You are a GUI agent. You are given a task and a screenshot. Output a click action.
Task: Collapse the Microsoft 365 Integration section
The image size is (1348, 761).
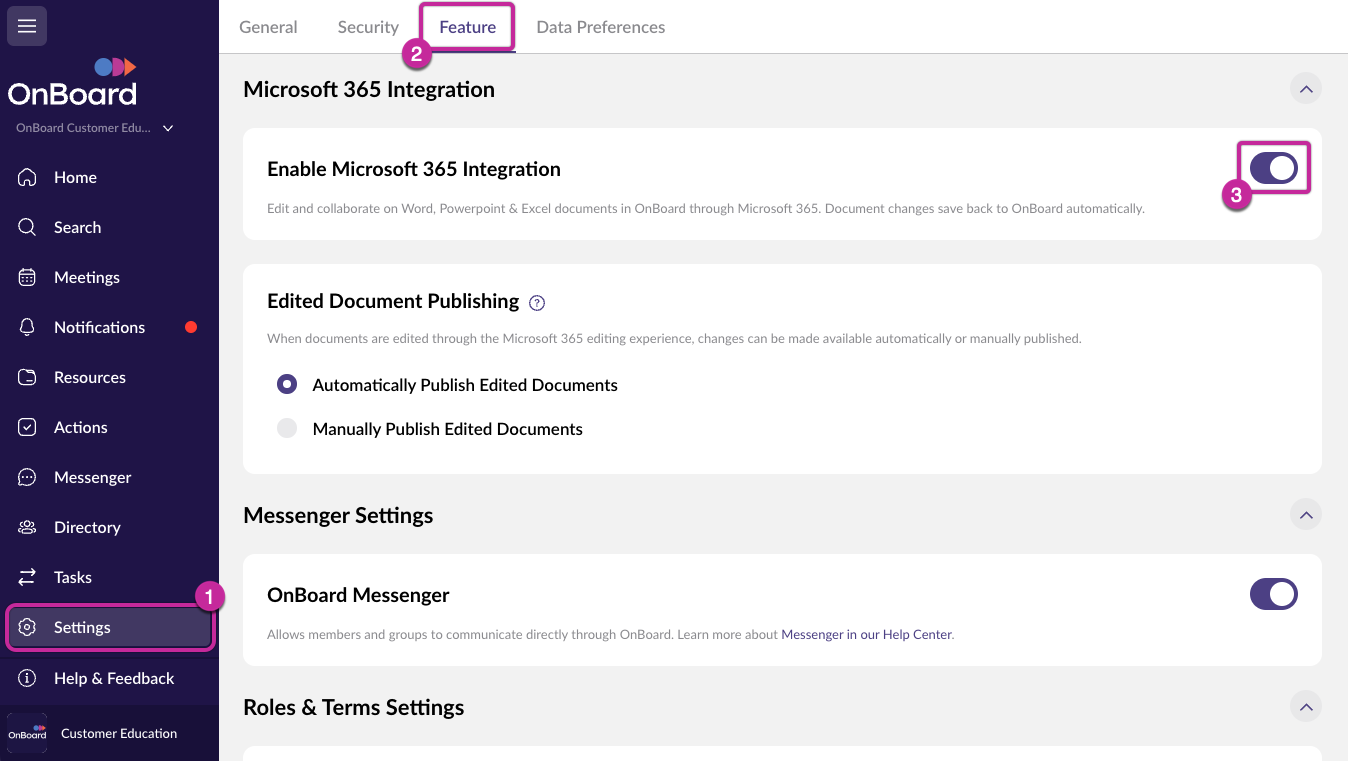coord(1304,89)
